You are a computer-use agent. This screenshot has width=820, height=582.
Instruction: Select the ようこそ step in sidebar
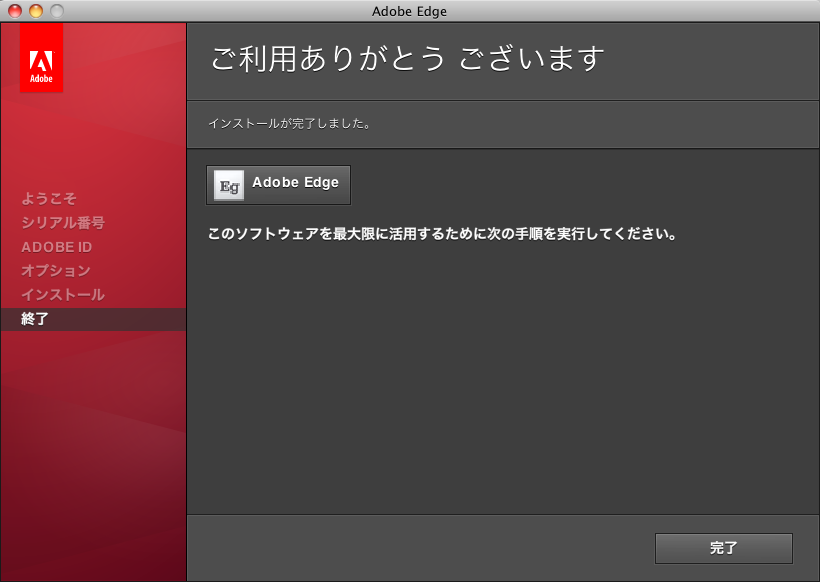49,199
